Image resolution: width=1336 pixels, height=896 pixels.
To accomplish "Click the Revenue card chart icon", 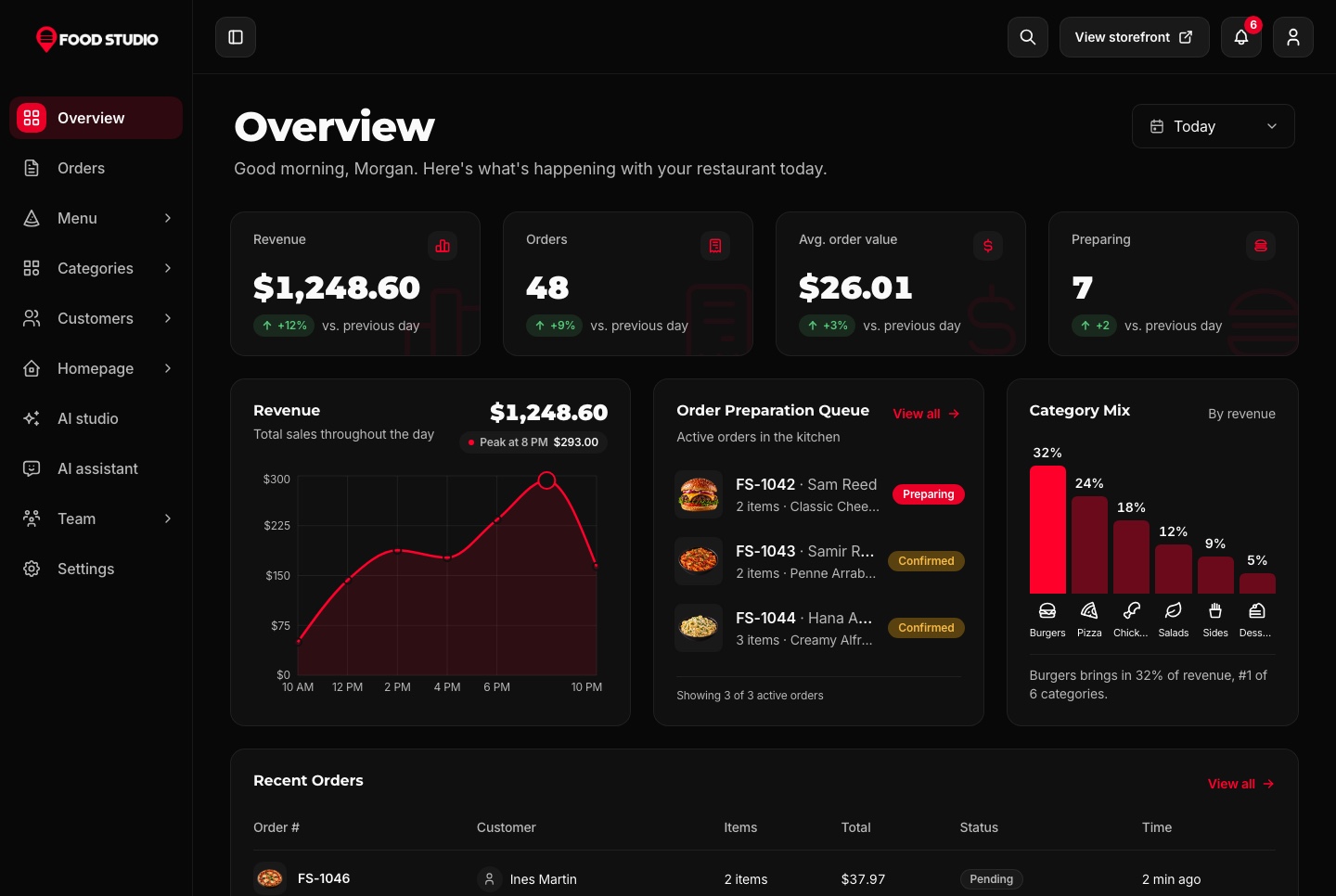I will [443, 246].
